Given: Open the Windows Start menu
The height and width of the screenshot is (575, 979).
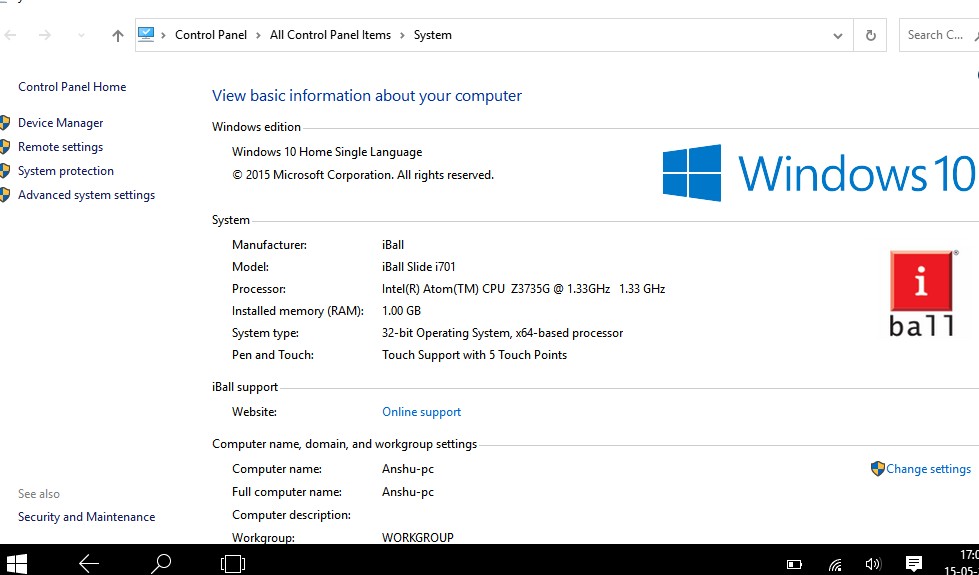Looking at the screenshot, I should click(16, 563).
